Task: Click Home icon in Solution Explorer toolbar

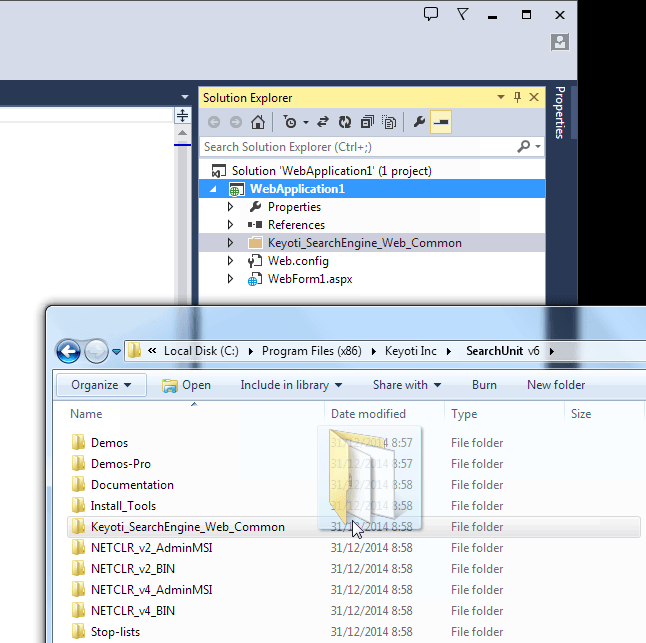Action: [x=258, y=122]
